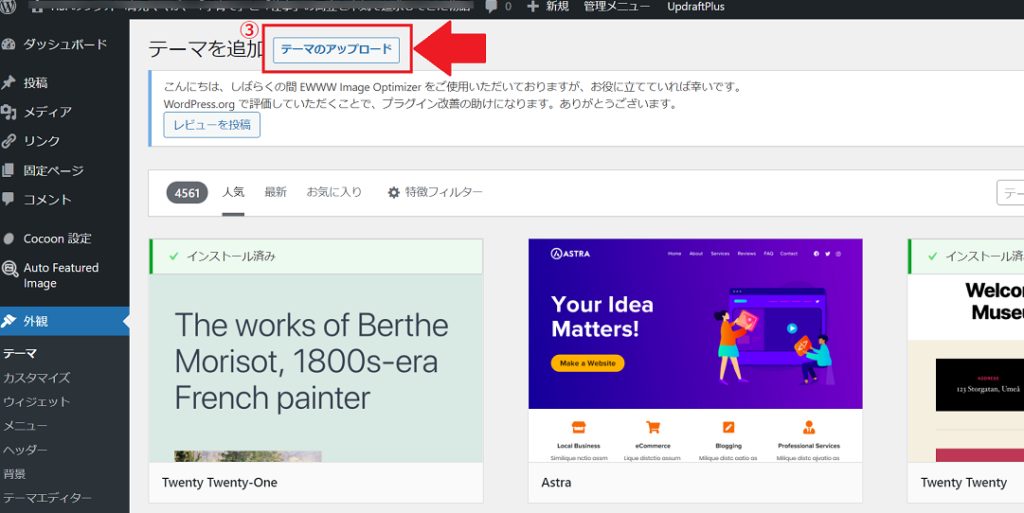The width and height of the screenshot is (1024, 513).
Task: Switch to the 人気 tab
Action: 233,193
